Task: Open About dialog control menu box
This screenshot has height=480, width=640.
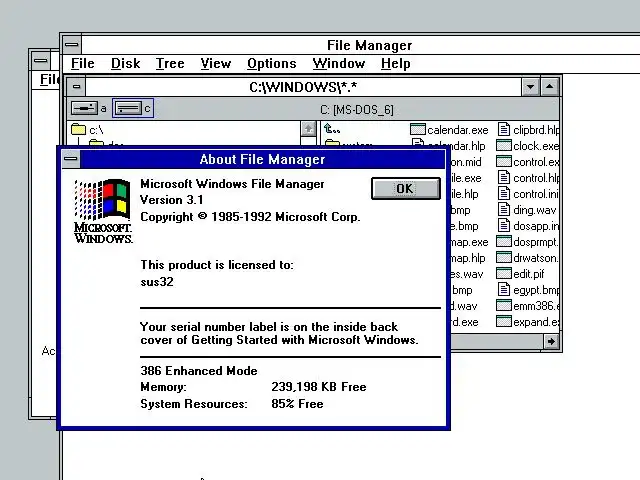Action: coord(71,159)
